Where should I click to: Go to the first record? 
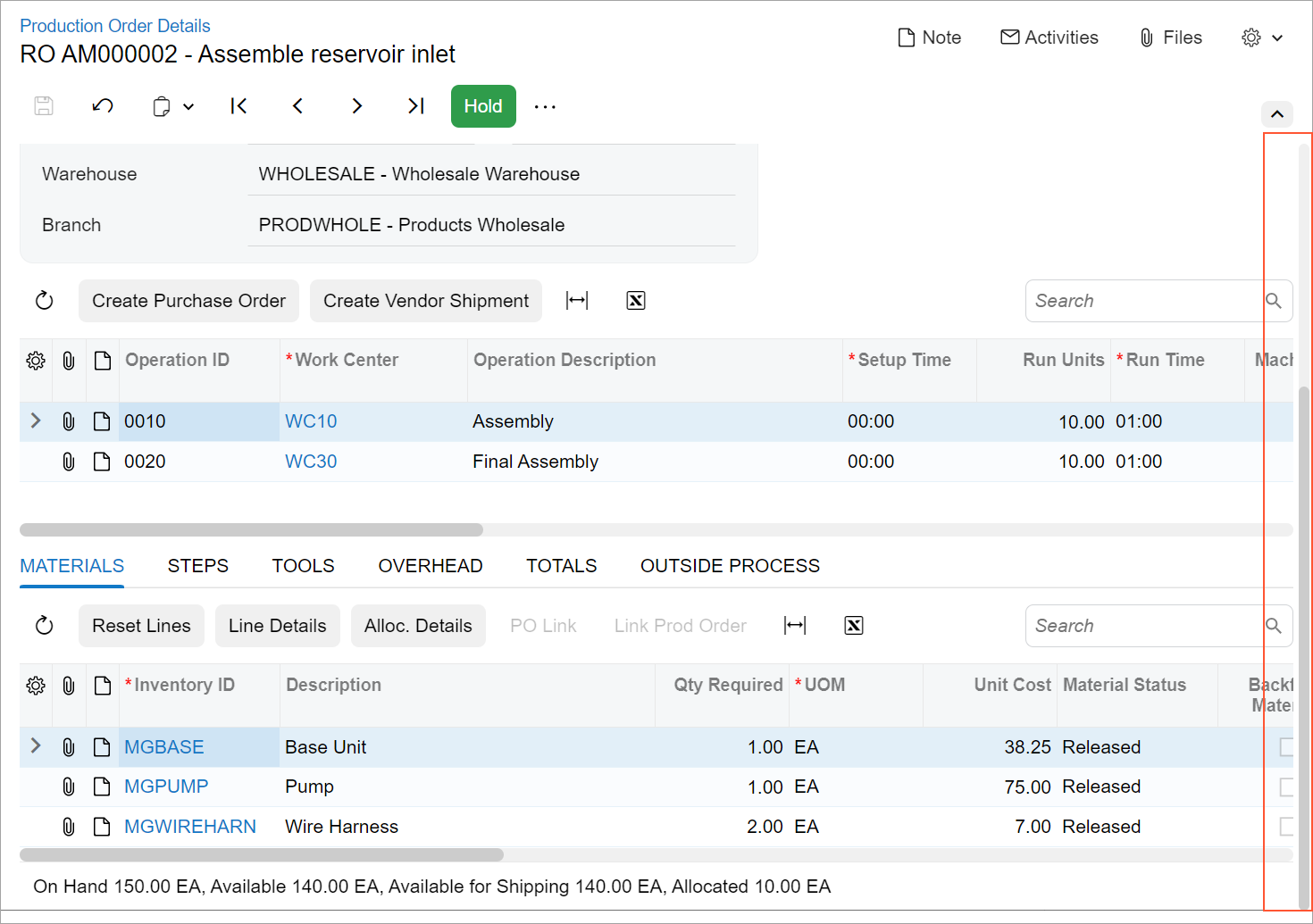coord(238,106)
